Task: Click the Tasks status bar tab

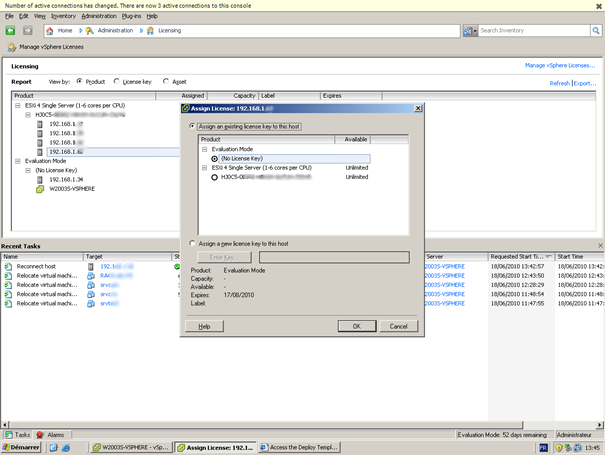Action: 17,435
